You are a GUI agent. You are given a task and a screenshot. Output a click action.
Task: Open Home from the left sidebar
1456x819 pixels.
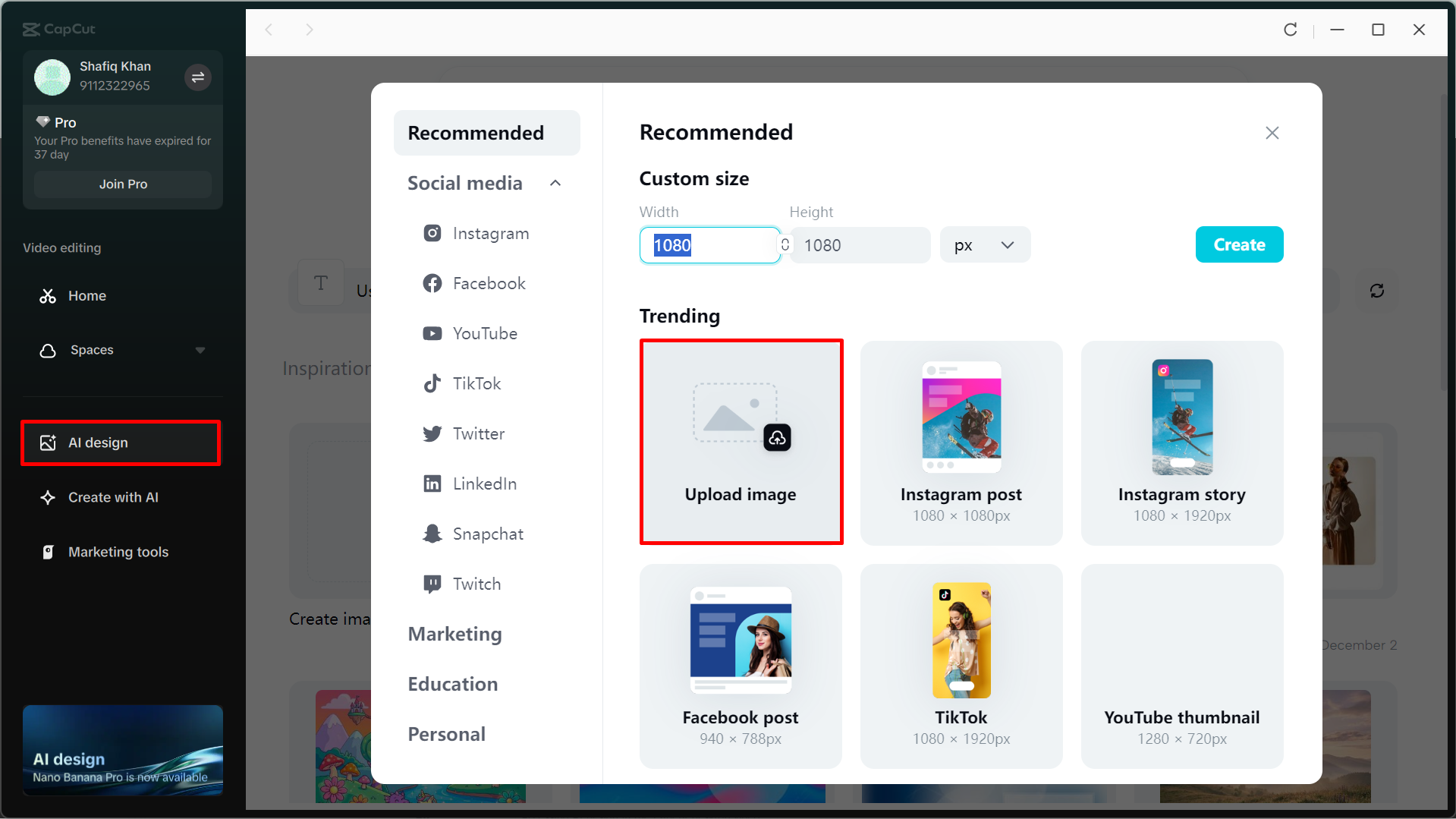tap(87, 295)
